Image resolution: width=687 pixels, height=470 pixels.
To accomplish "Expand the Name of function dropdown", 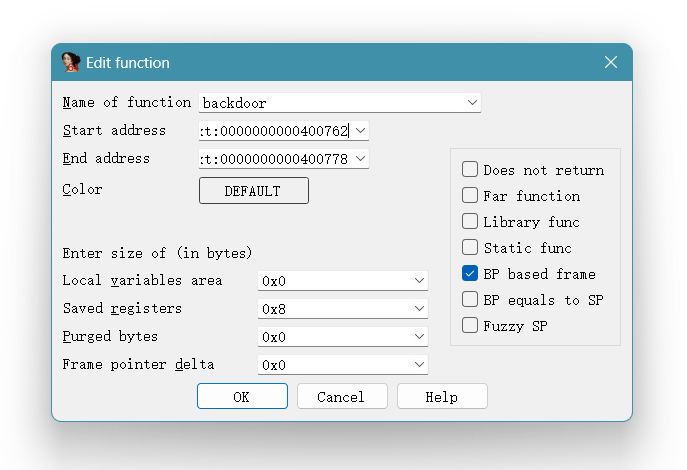I will [x=472, y=103].
